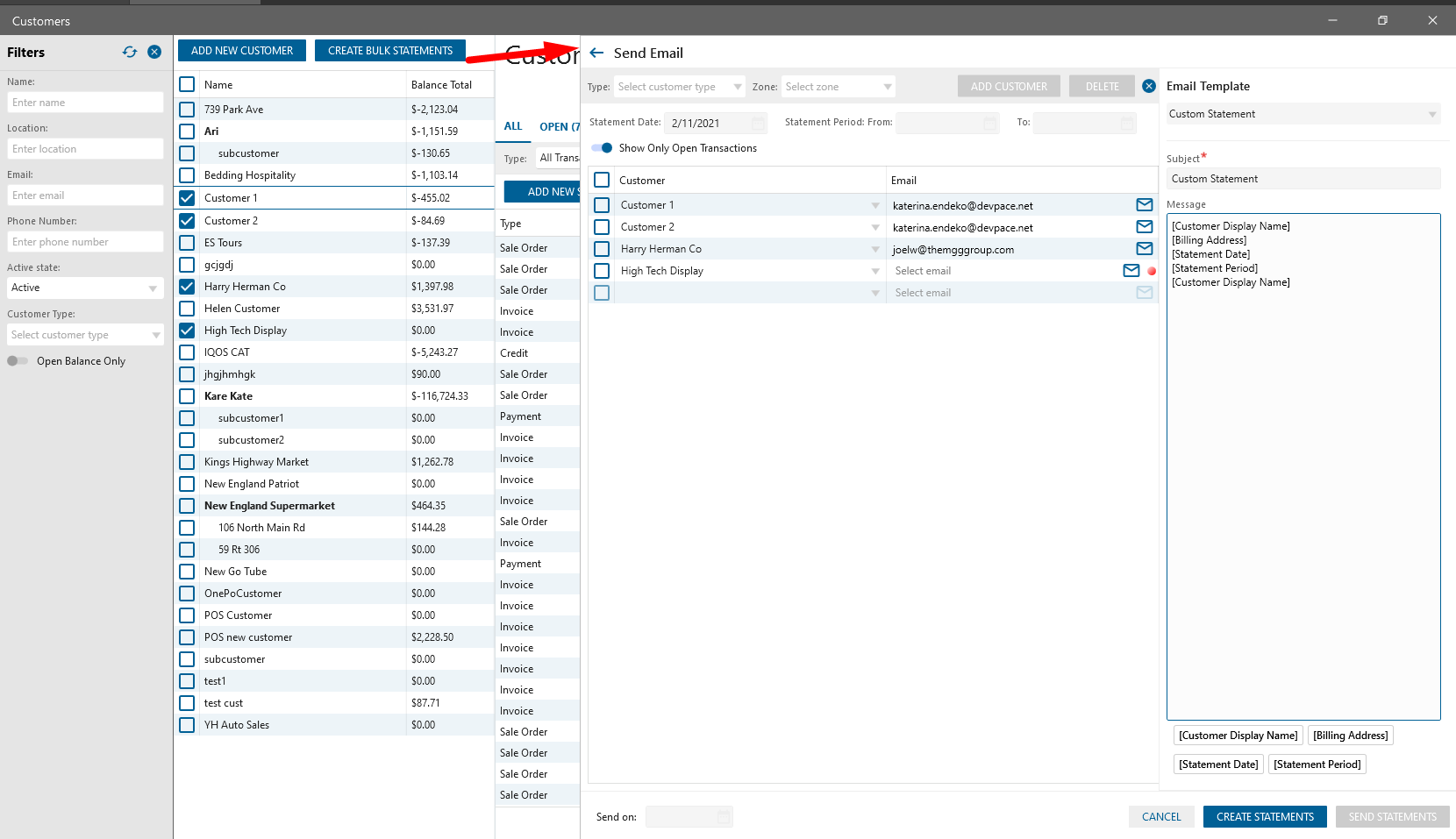1456x839 pixels.
Task: Click the envelope icon for High Tech Display
Action: pyautogui.click(x=1131, y=271)
